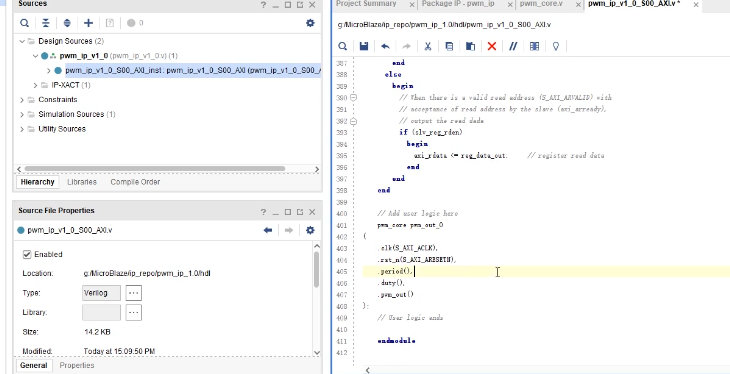Open the pwm_core.v editor tab
This screenshot has height=374, width=730.
coord(541,4)
